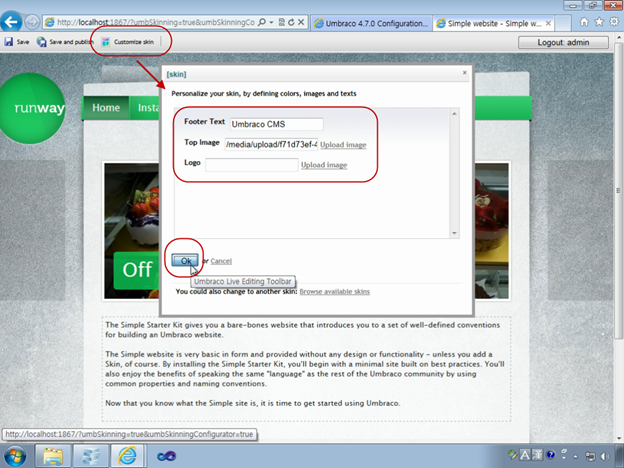Open the server application taskbar icon
Viewport: 624px width, 468px height.
[90, 456]
